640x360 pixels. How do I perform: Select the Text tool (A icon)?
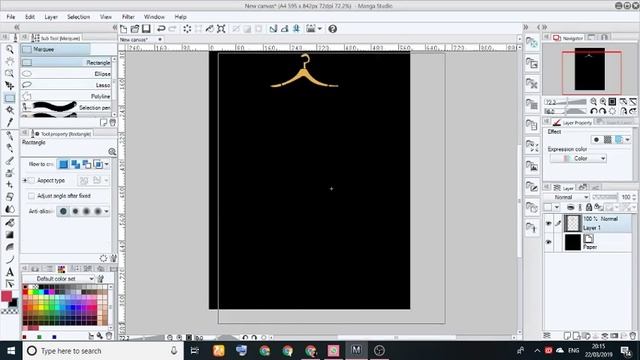click(9, 272)
